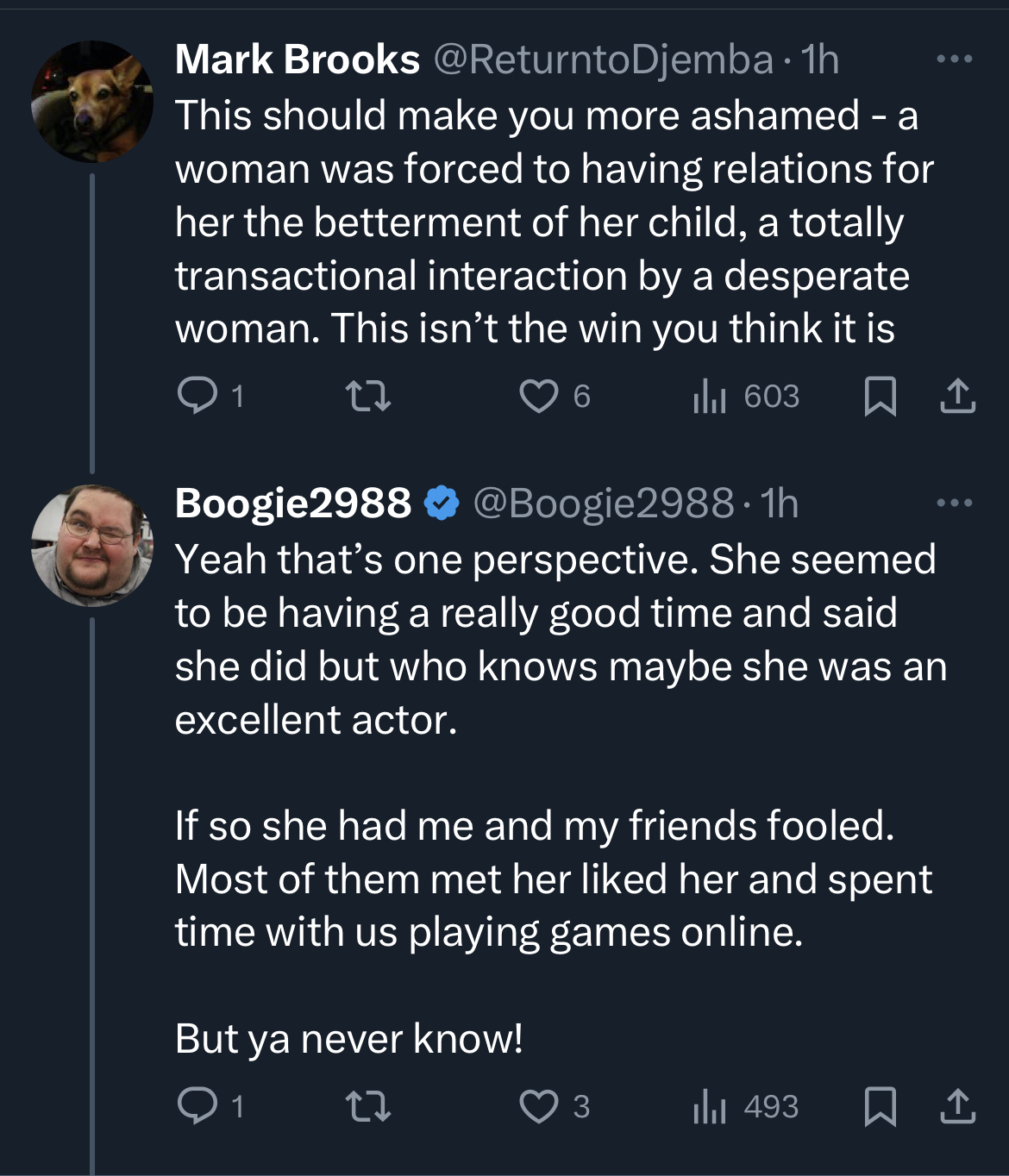The height and width of the screenshot is (1176, 1009).
Task: Click Boogie2988's blue verified badge
Action: (442, 503)
